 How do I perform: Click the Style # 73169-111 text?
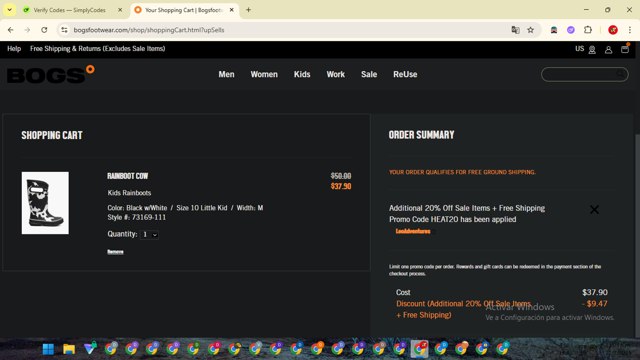[x=137, y=218]
